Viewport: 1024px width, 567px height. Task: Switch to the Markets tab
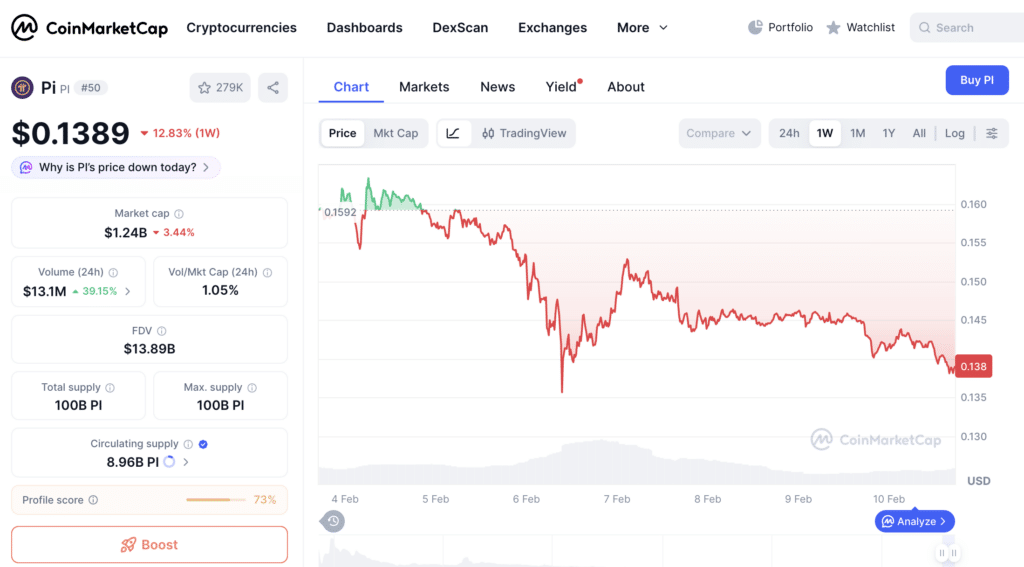pos(424,87)
